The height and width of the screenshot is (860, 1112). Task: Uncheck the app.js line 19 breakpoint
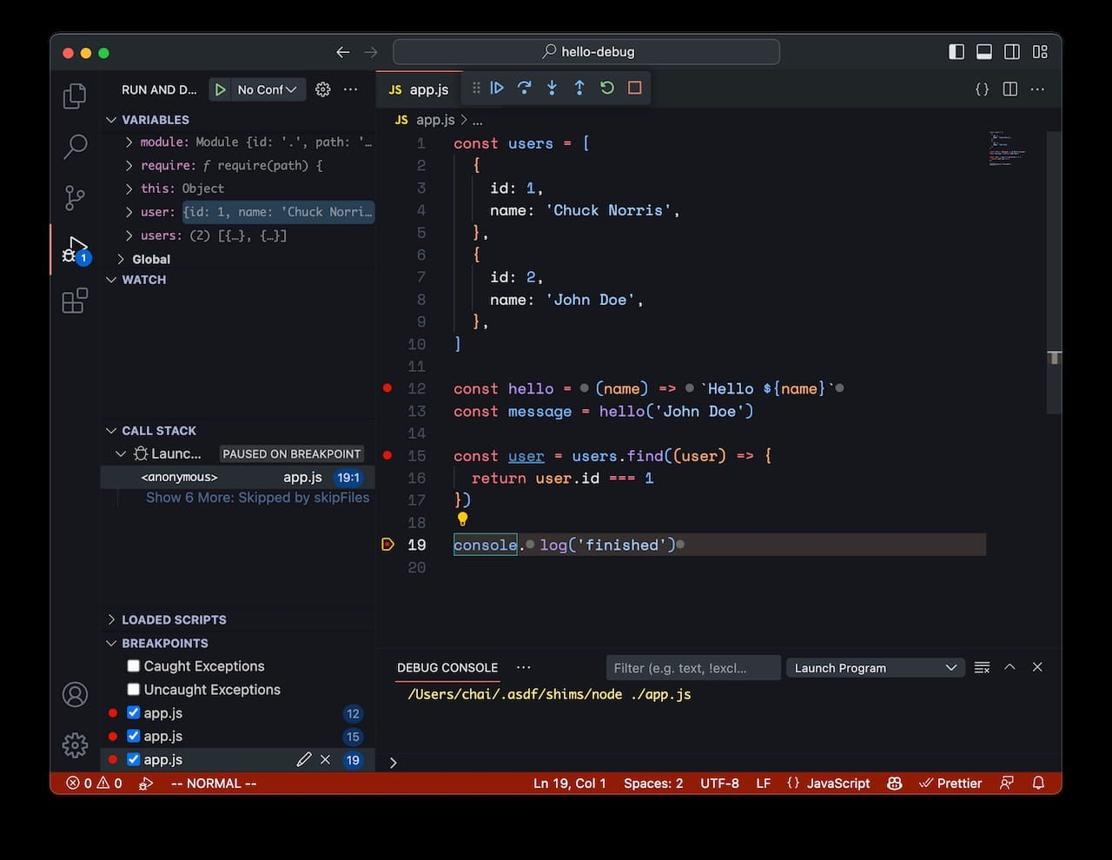[133, 759]
